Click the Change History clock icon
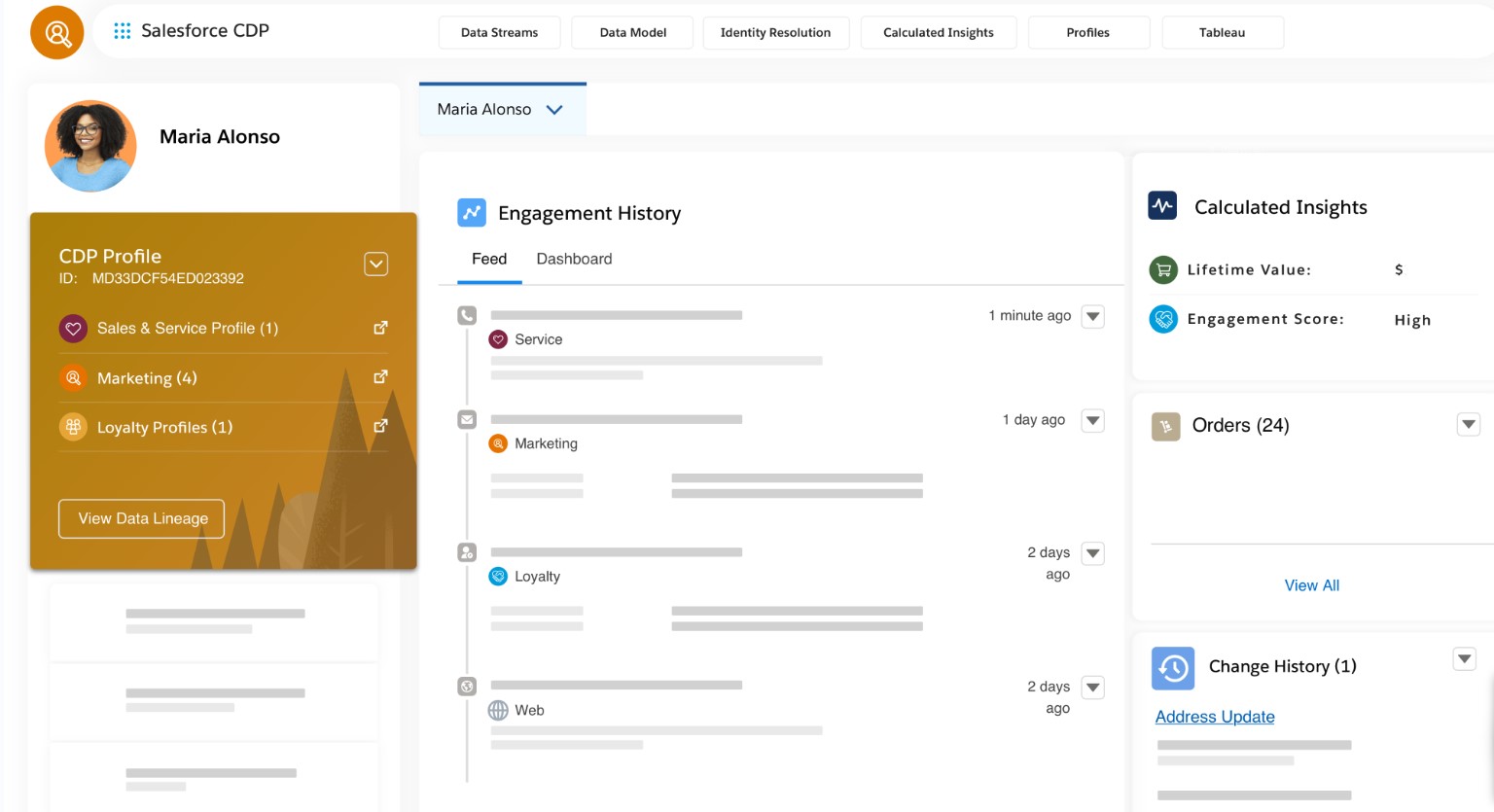 point(1173,668)
